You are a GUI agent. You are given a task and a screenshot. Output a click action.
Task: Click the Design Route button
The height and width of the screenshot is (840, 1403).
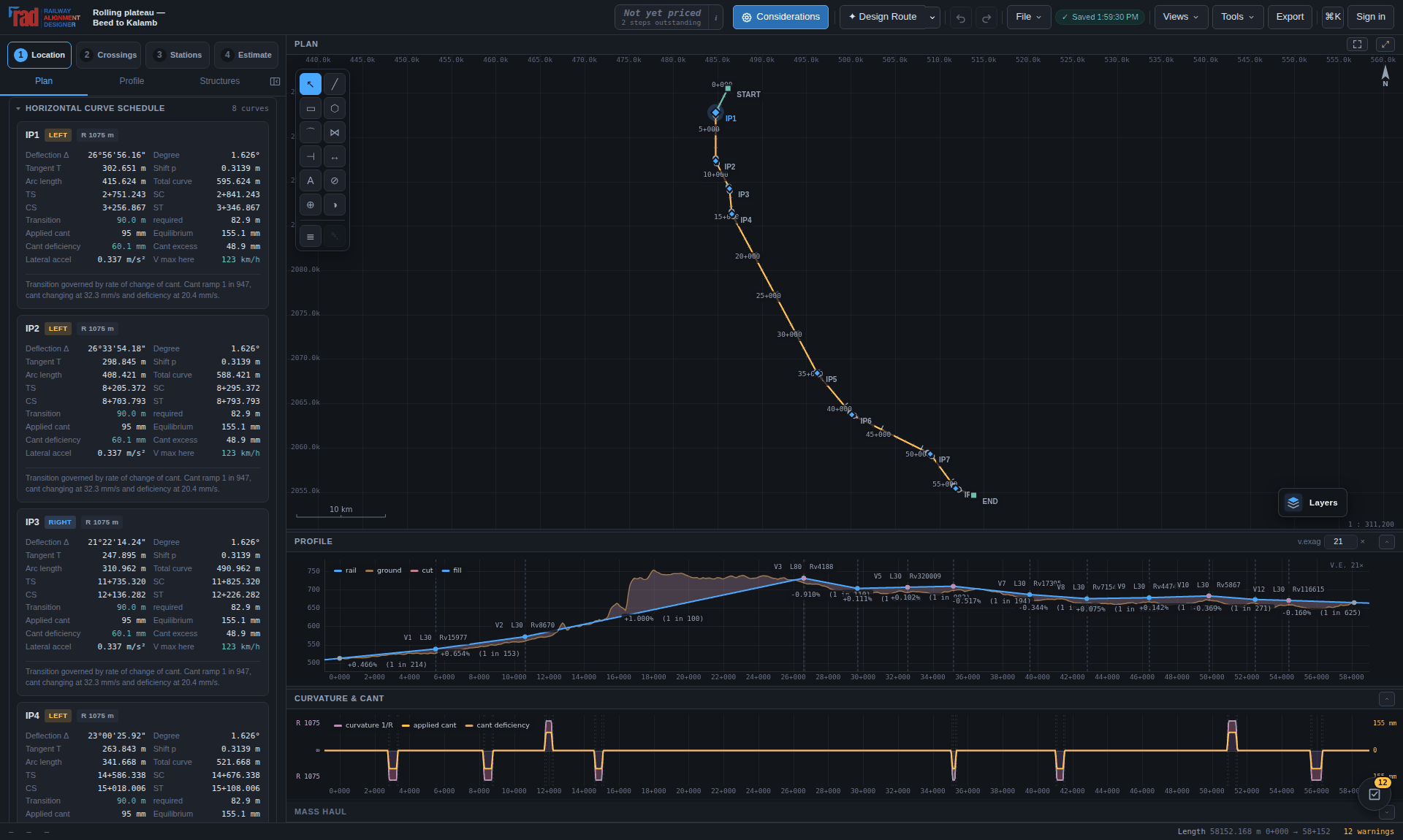[882, 17]
